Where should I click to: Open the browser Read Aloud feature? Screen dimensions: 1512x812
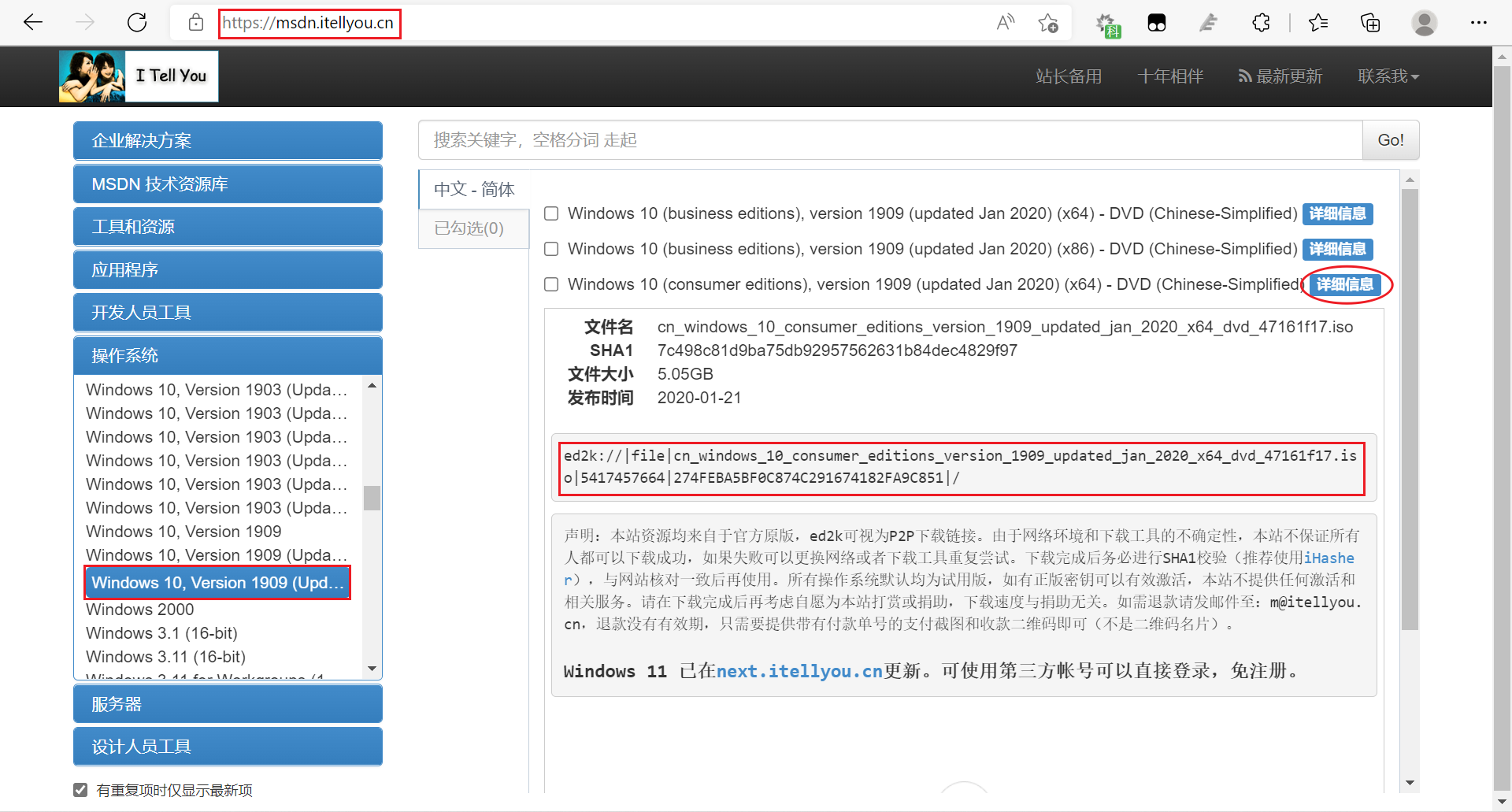click(x=1005, y=22)
